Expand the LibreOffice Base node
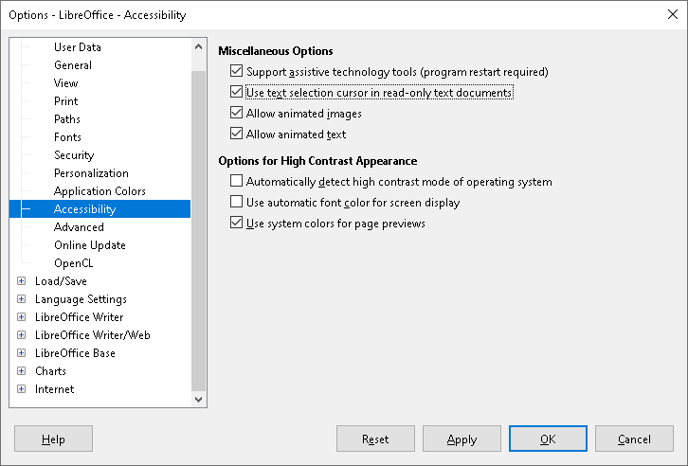 click(x=21, y=353)
